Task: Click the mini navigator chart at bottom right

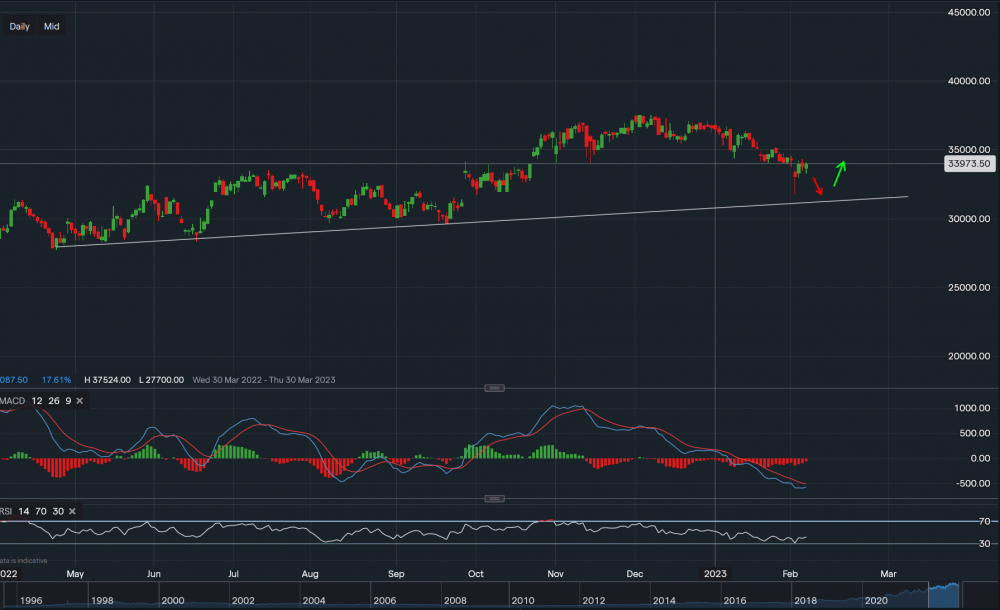Action: [x=945, y=595]
